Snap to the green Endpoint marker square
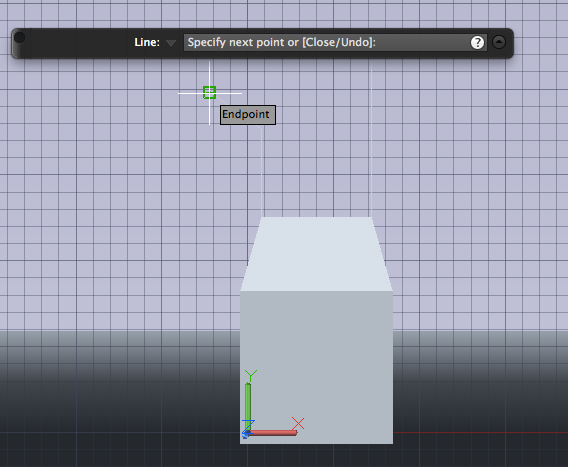 209,93
